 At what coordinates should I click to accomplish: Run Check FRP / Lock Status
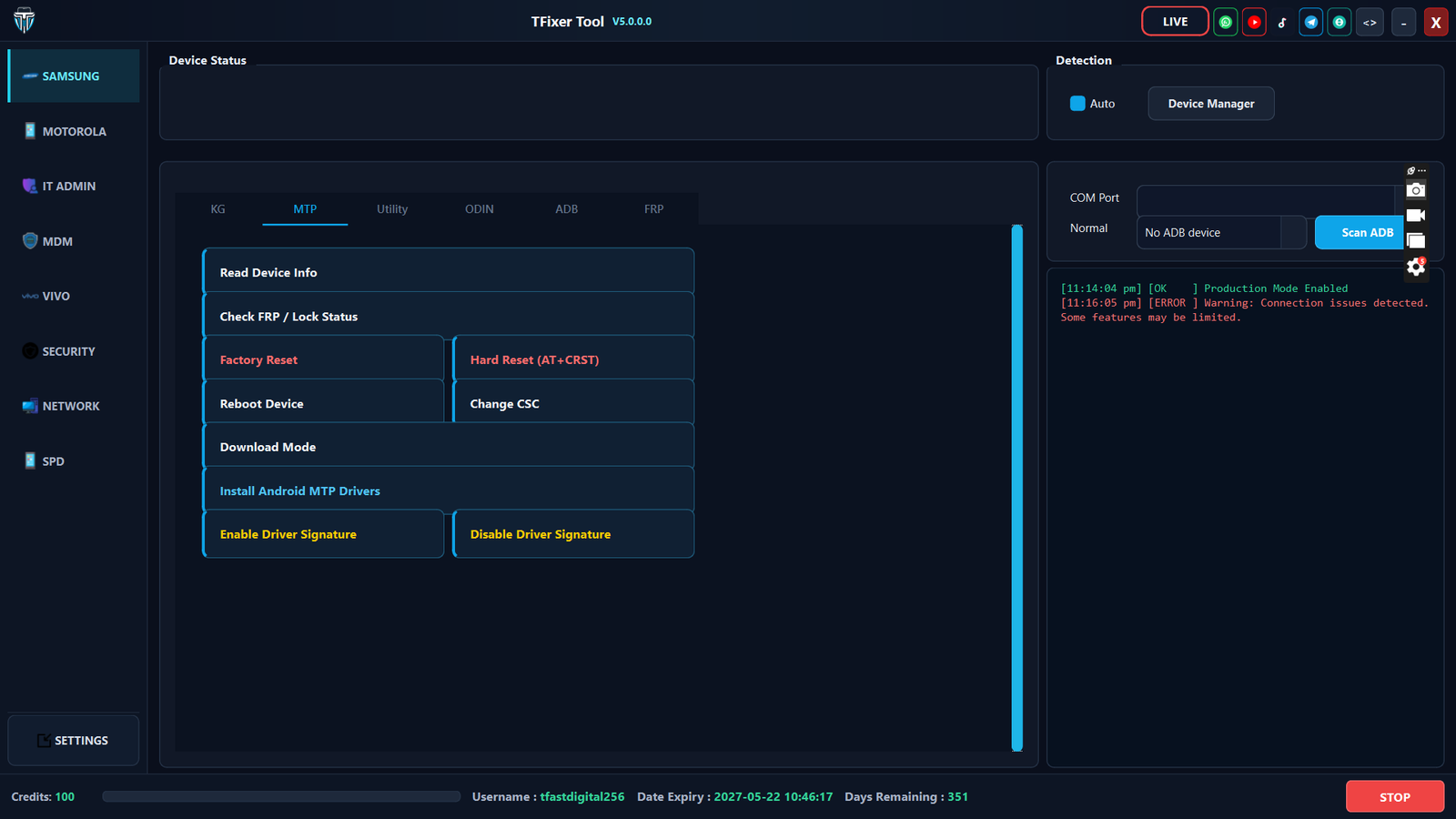449,316
